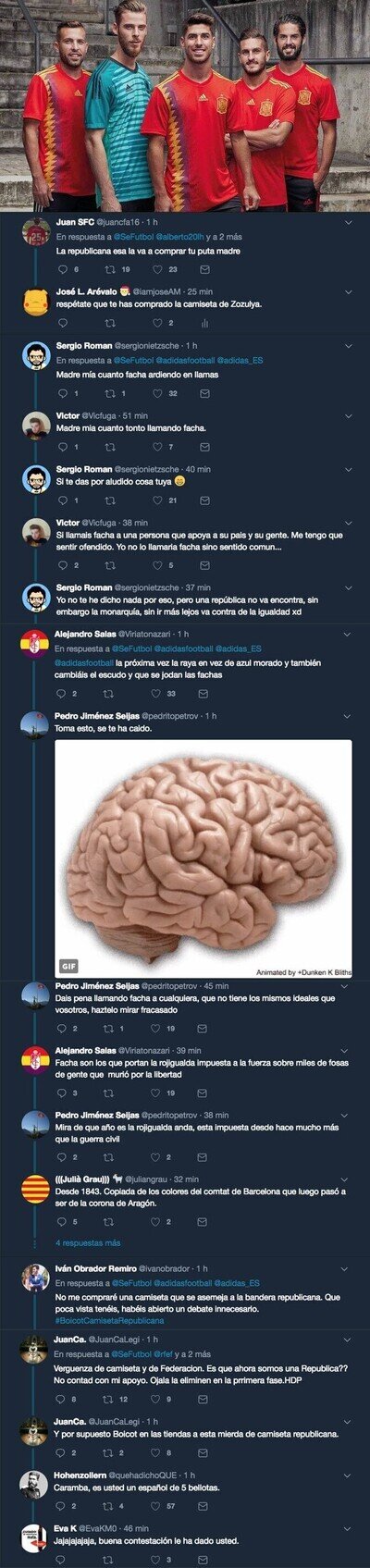Open Julià Grau's striped flag avatar

click(x=36, y=1189)
